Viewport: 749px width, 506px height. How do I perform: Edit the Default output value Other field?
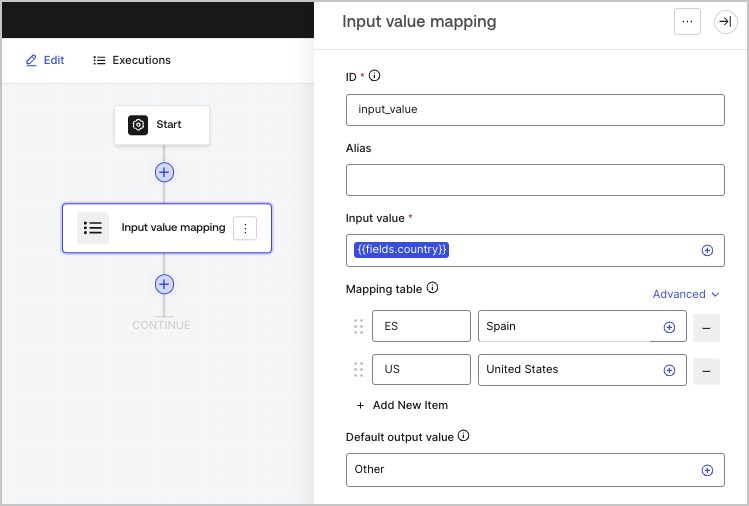tap(535, 470)
